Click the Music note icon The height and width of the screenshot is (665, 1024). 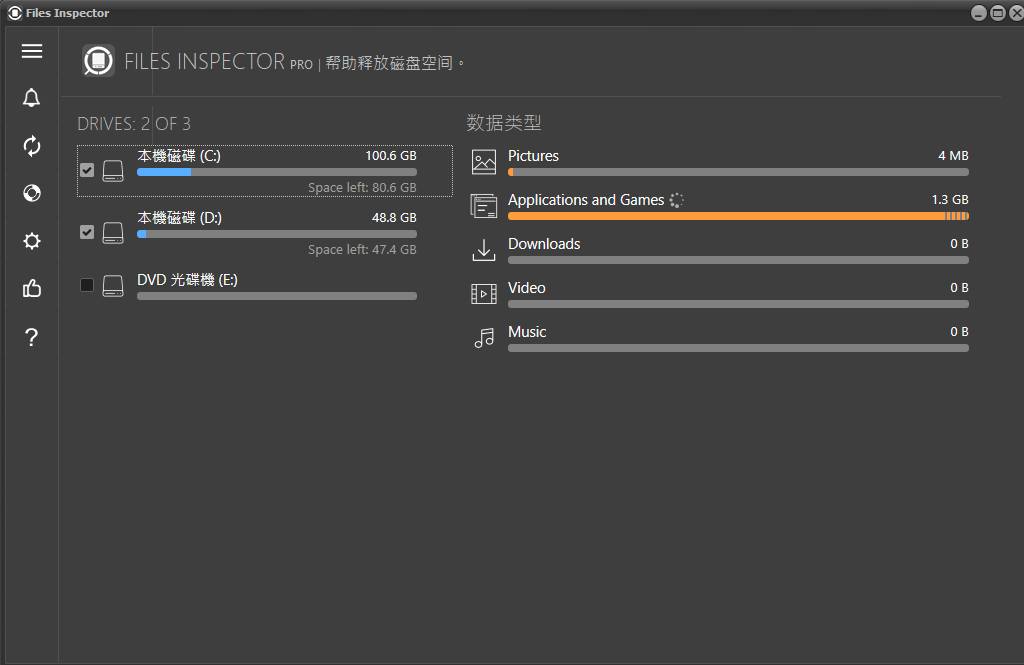point(484,338)
